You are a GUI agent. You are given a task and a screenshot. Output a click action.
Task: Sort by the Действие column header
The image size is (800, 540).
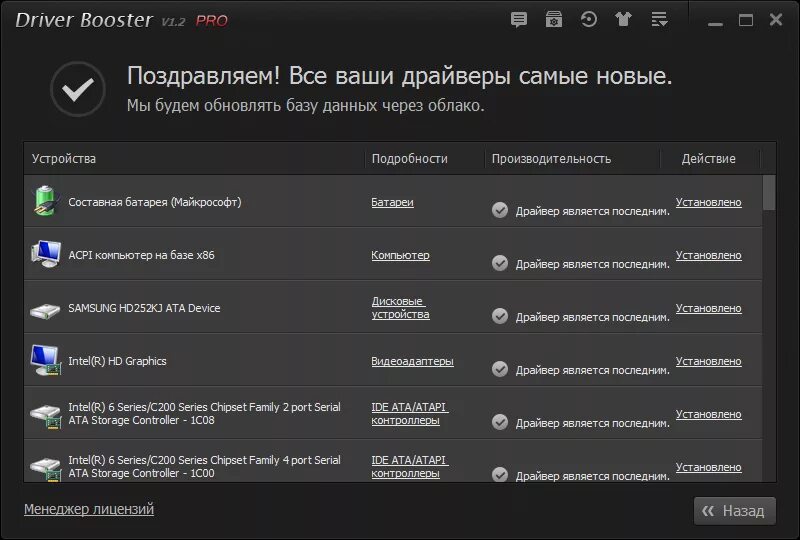point(709,159)
